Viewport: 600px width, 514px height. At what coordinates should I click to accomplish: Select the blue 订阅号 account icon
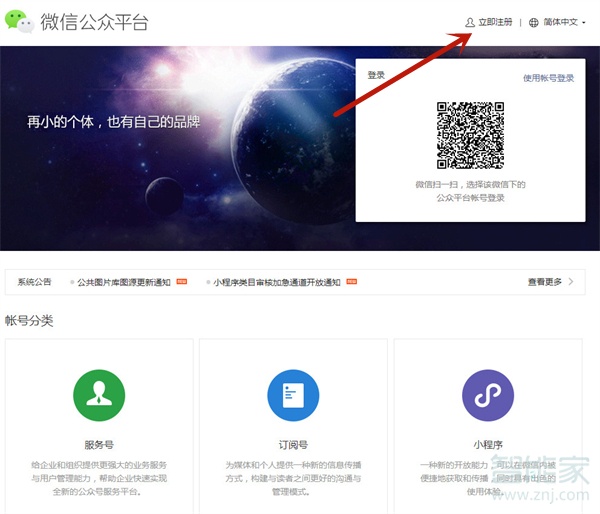pyautogui.click(x=293, y=395)
